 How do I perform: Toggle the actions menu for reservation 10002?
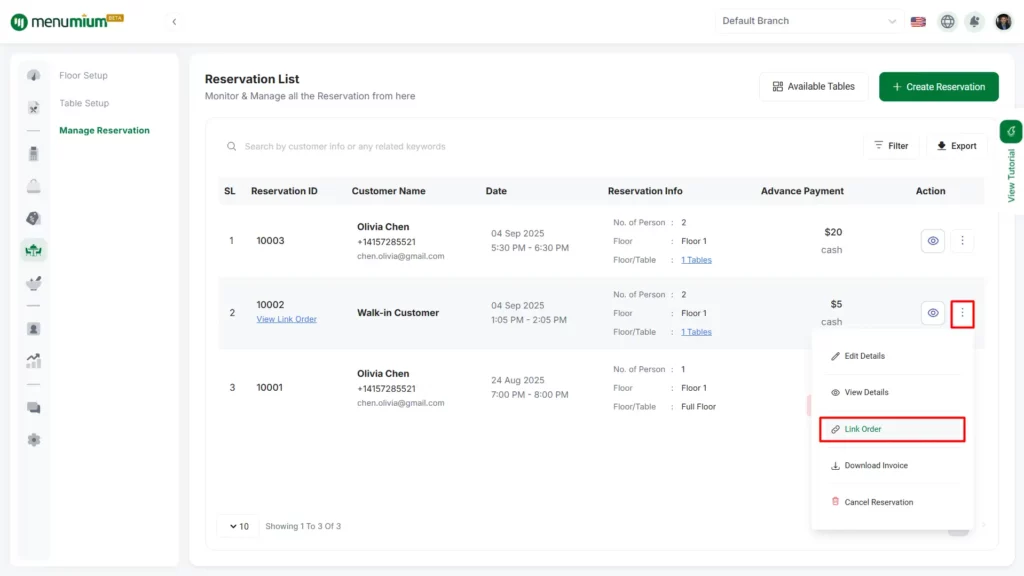[962, 313]
